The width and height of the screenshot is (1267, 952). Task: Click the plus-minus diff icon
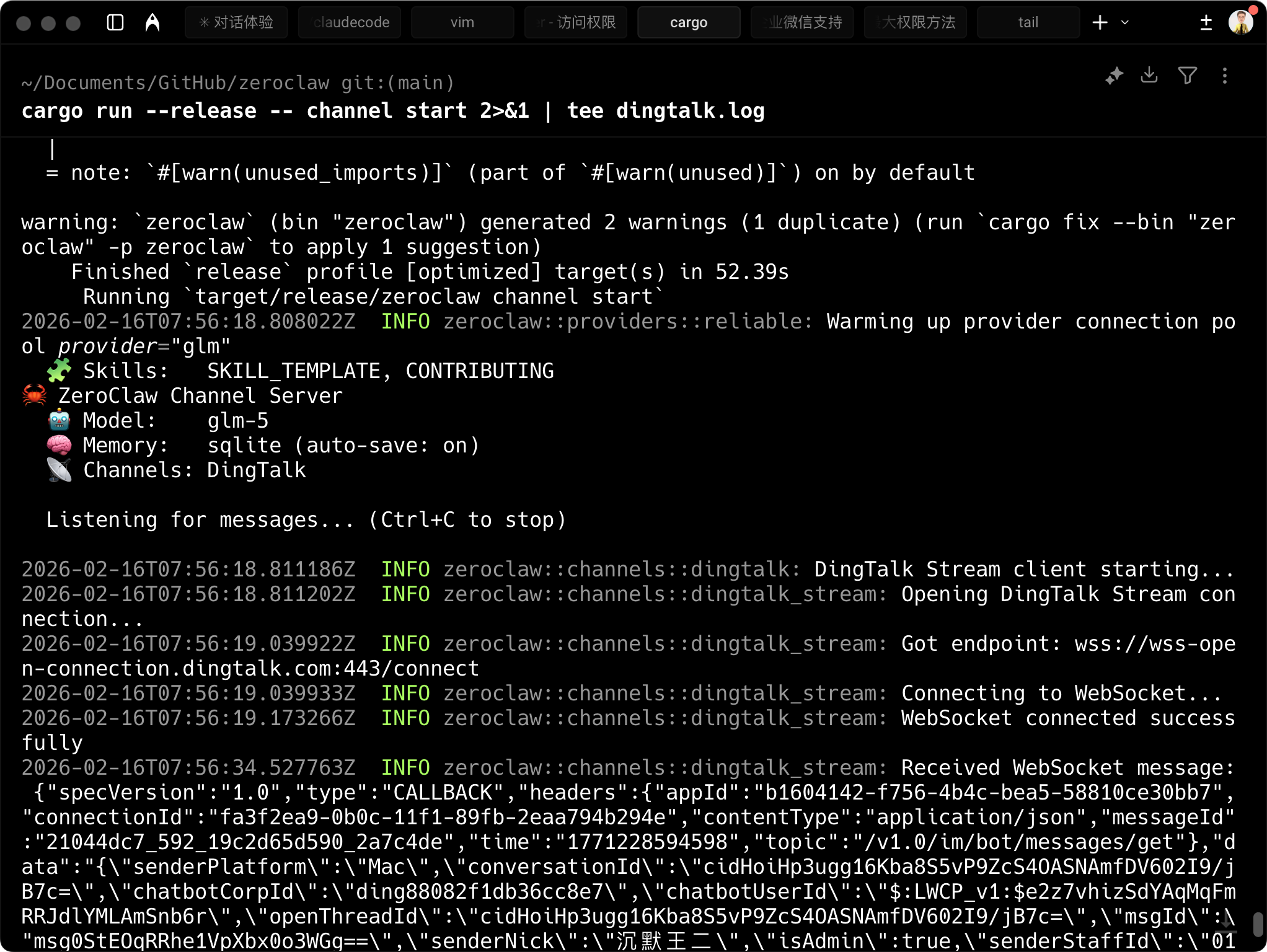[1206, 23]
